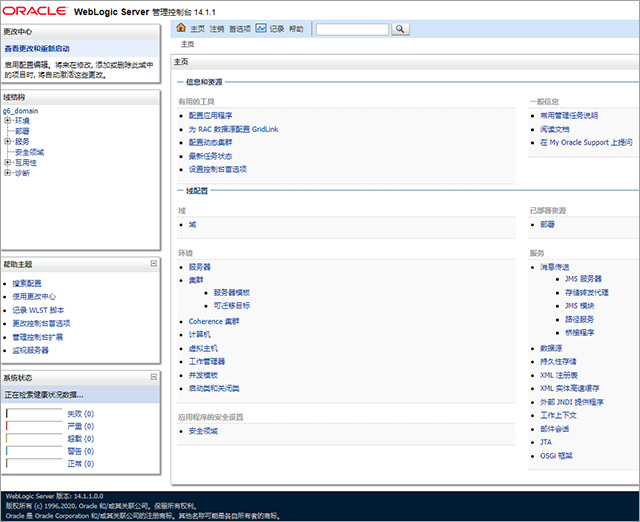Open 记录 in the toolbar
The height and width of the screenshot is (522, 640).
(277, 29)
